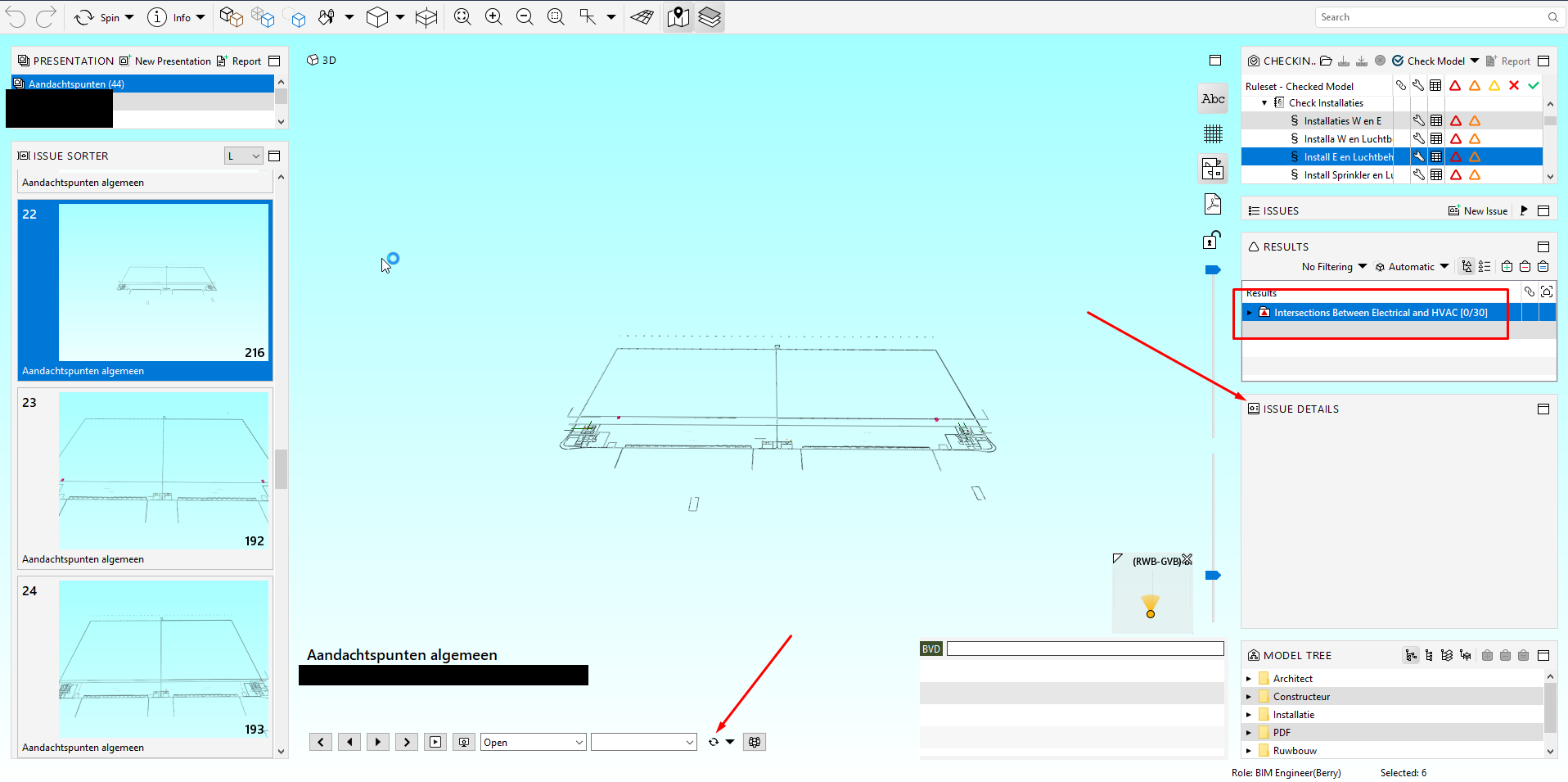
Task: Toggle red triangle severity filter in ruleset header
Action: click(1455, 85)
